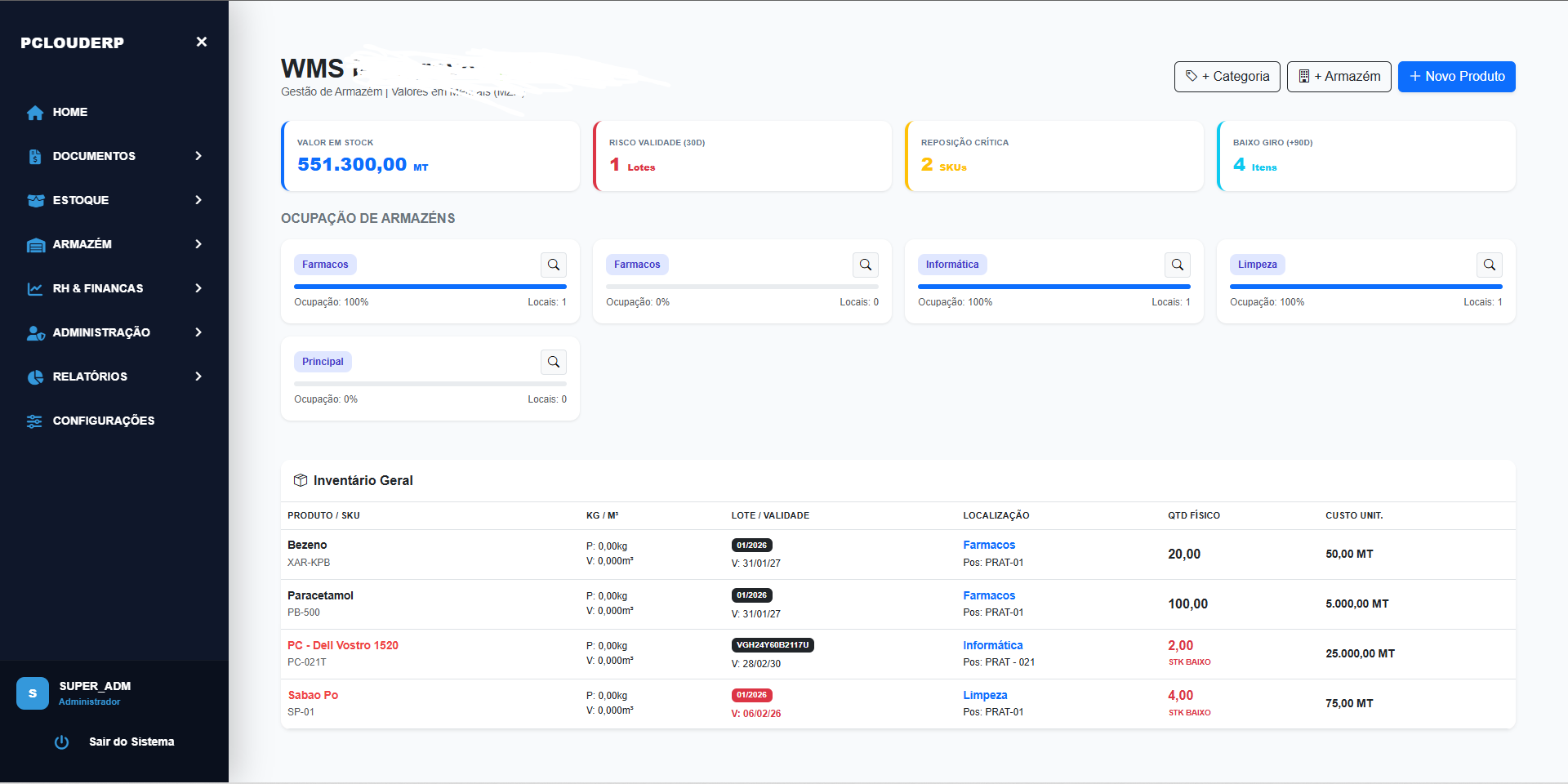The width and height of the screenshot is (1568, 784).
Task: Click the magnifier icon on Principal warehouse card
Action: pyautogui.click(x=553, y=362)
